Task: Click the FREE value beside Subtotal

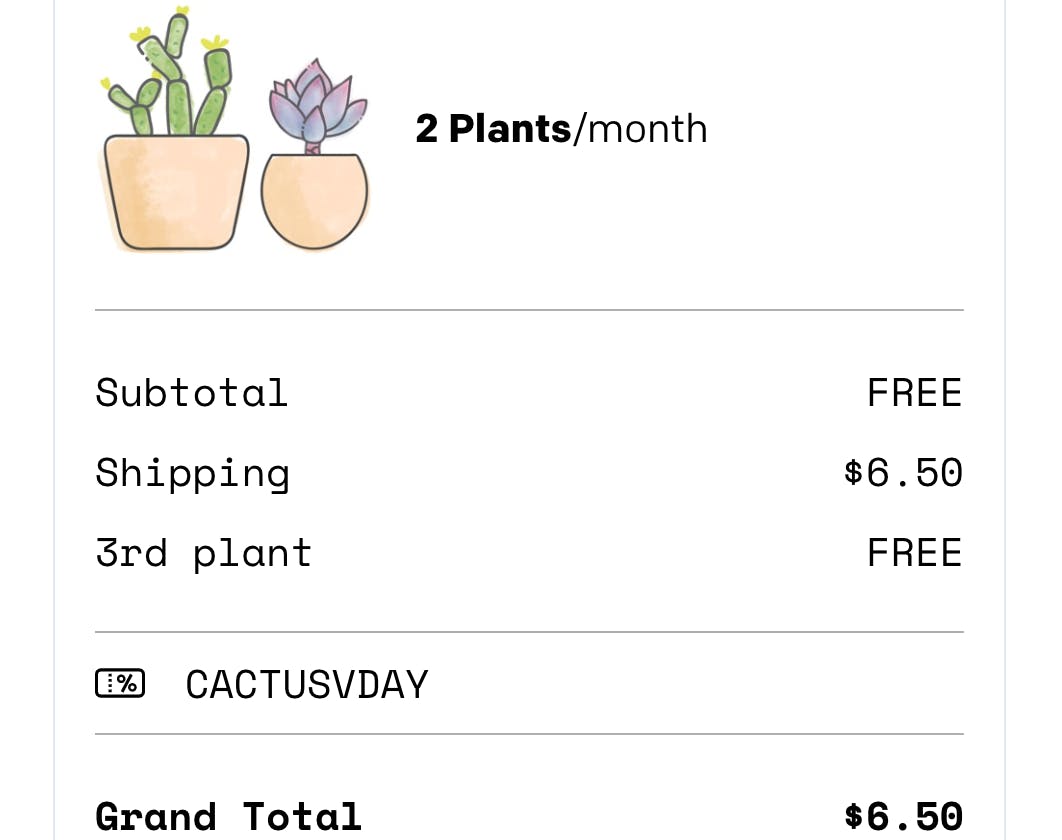Action: (x=914, y=393)
